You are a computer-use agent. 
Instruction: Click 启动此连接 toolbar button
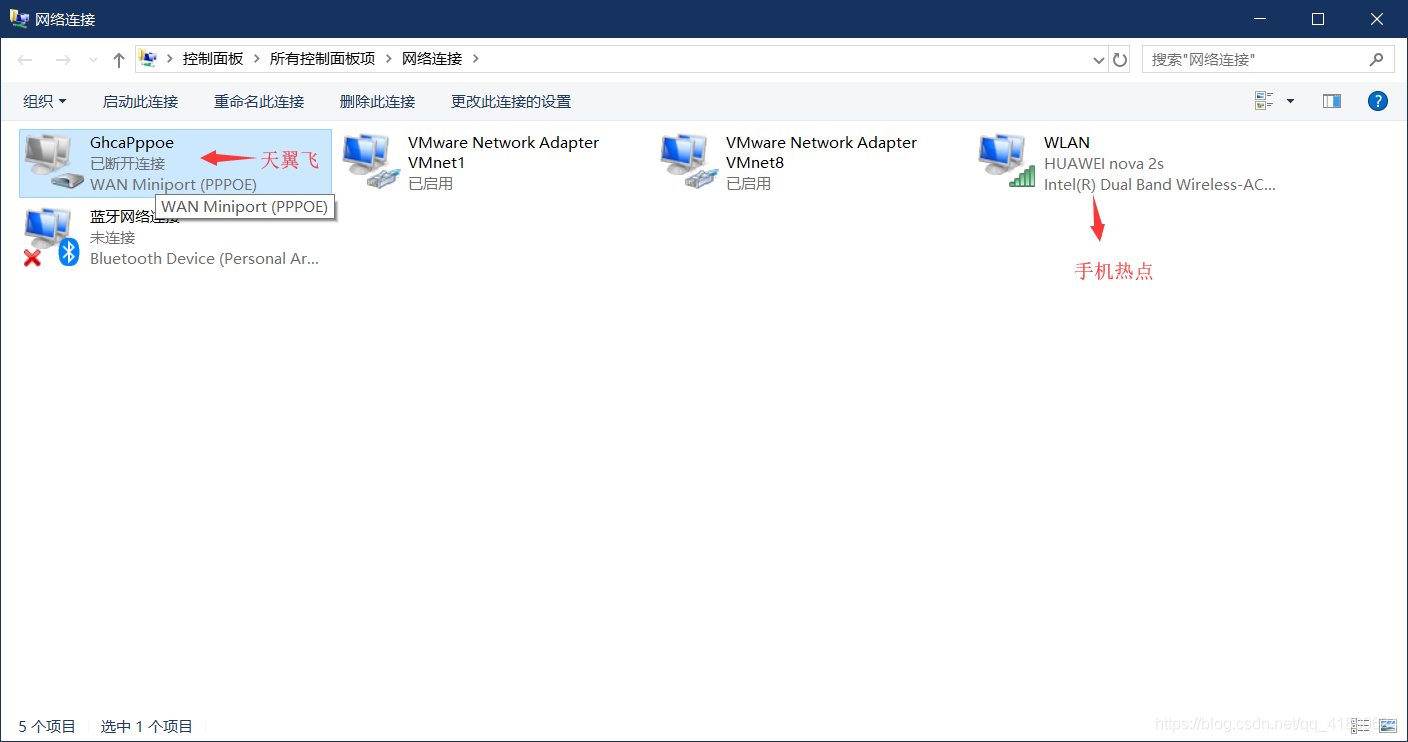(x=140, y=101)
